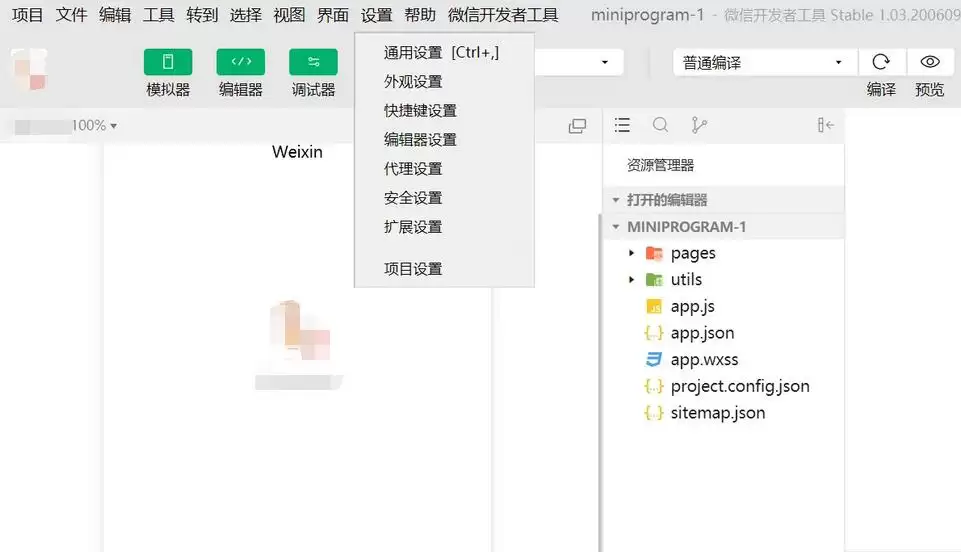The height and width of the screenshot is (552, 961).
Task: Click the project.config.json file icon
Action: (x=654, y=386)
